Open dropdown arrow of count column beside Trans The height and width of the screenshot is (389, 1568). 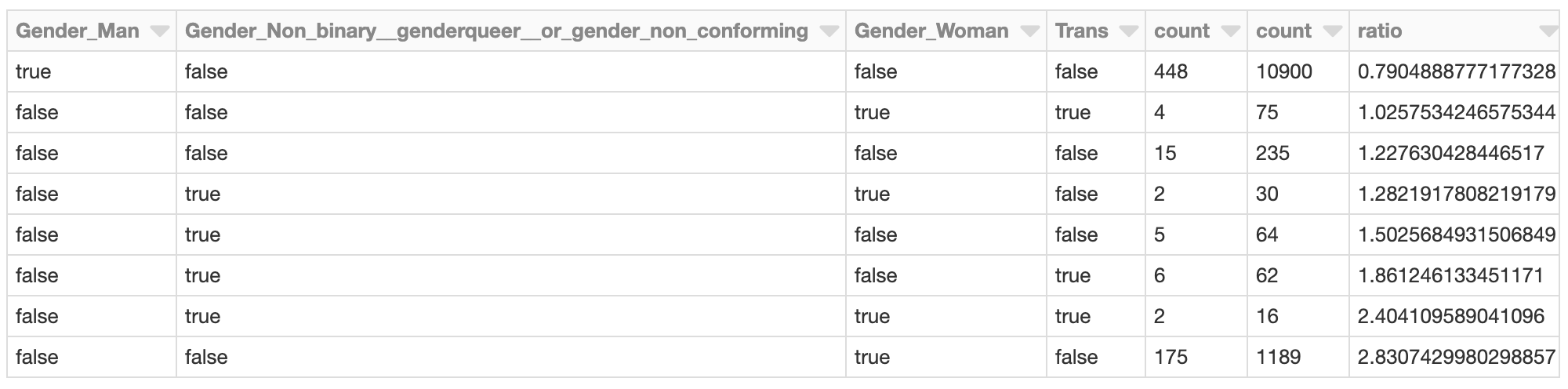[x=1230, y=31]
